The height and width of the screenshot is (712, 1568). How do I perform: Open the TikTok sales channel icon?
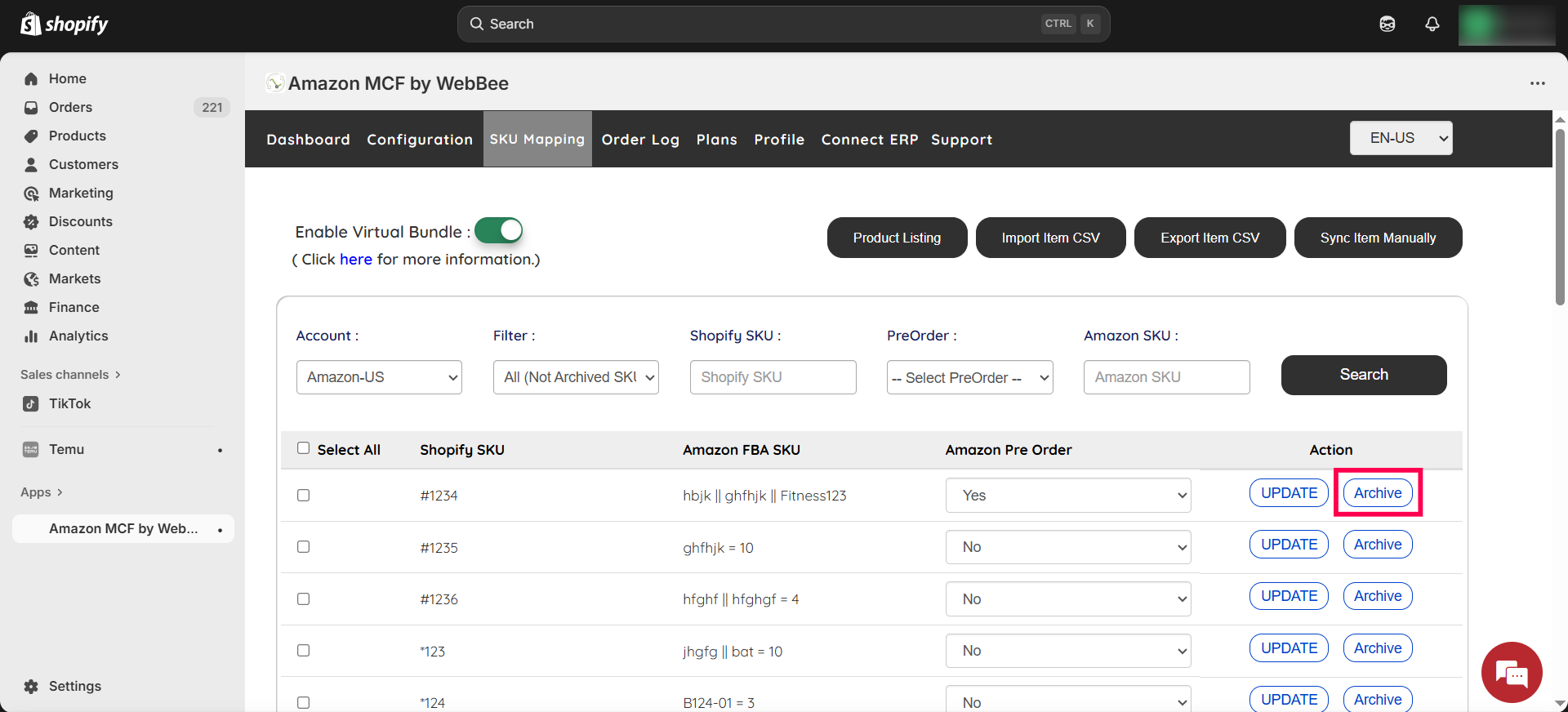click(x=31, y=404)
